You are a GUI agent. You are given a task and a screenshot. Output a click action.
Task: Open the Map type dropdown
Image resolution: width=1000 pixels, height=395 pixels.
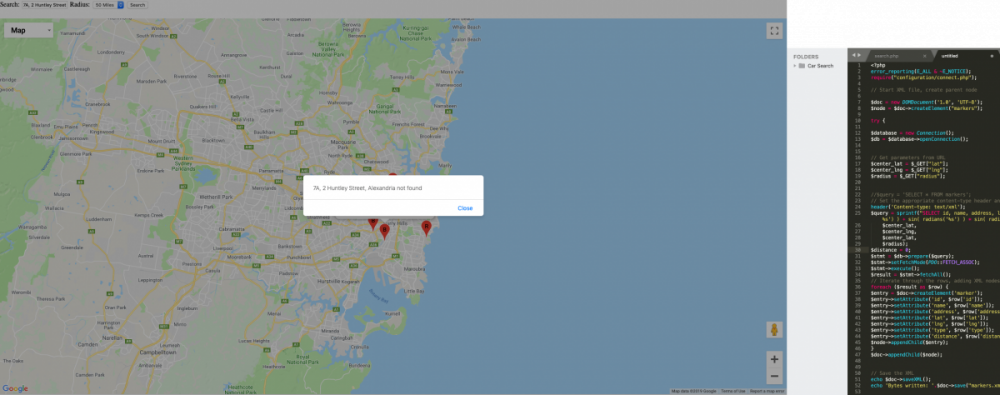coord(29,30)
